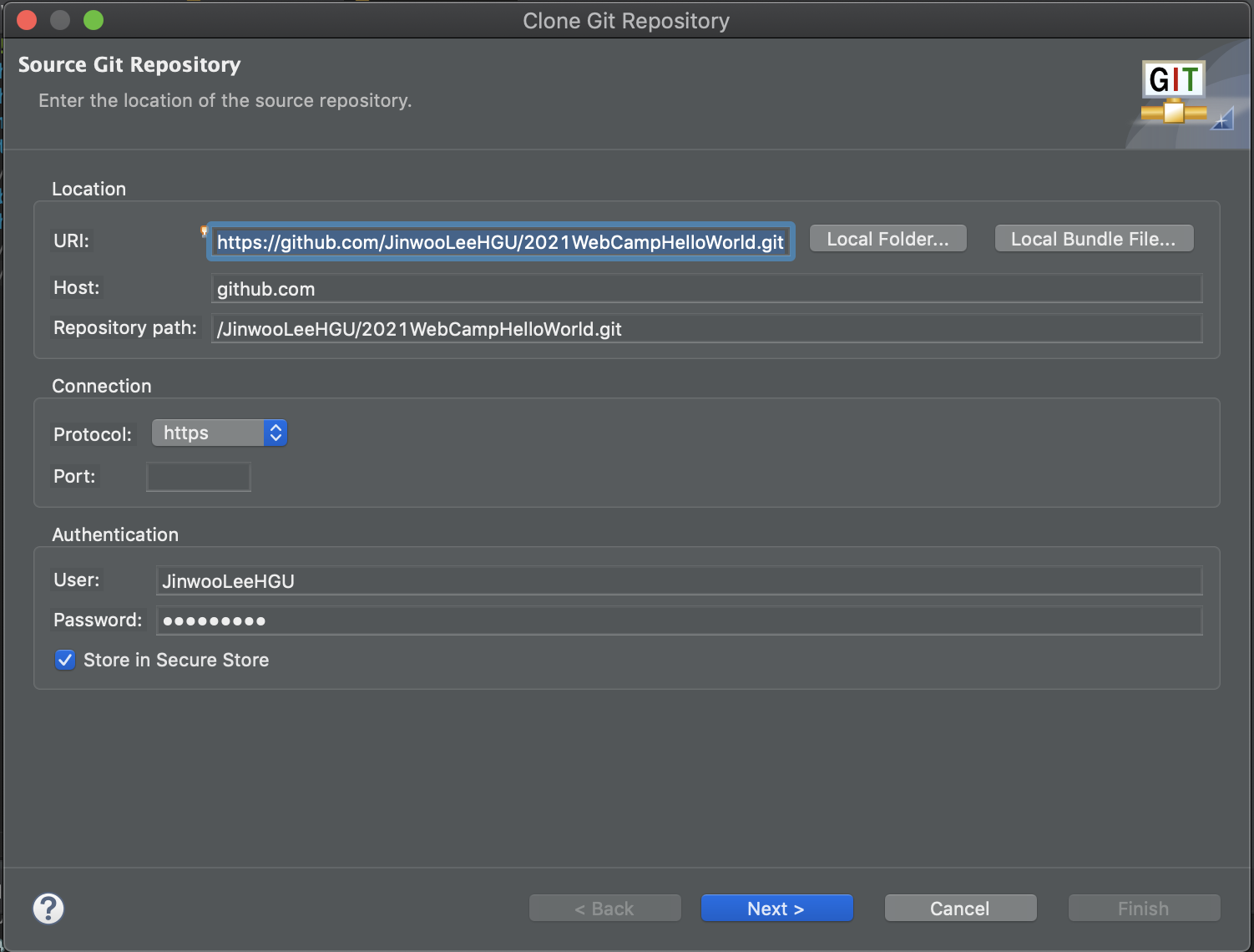Click the GIT wizard banner logo
The width and height of the screenshot is (1254, 952).
click(1174, 92)
